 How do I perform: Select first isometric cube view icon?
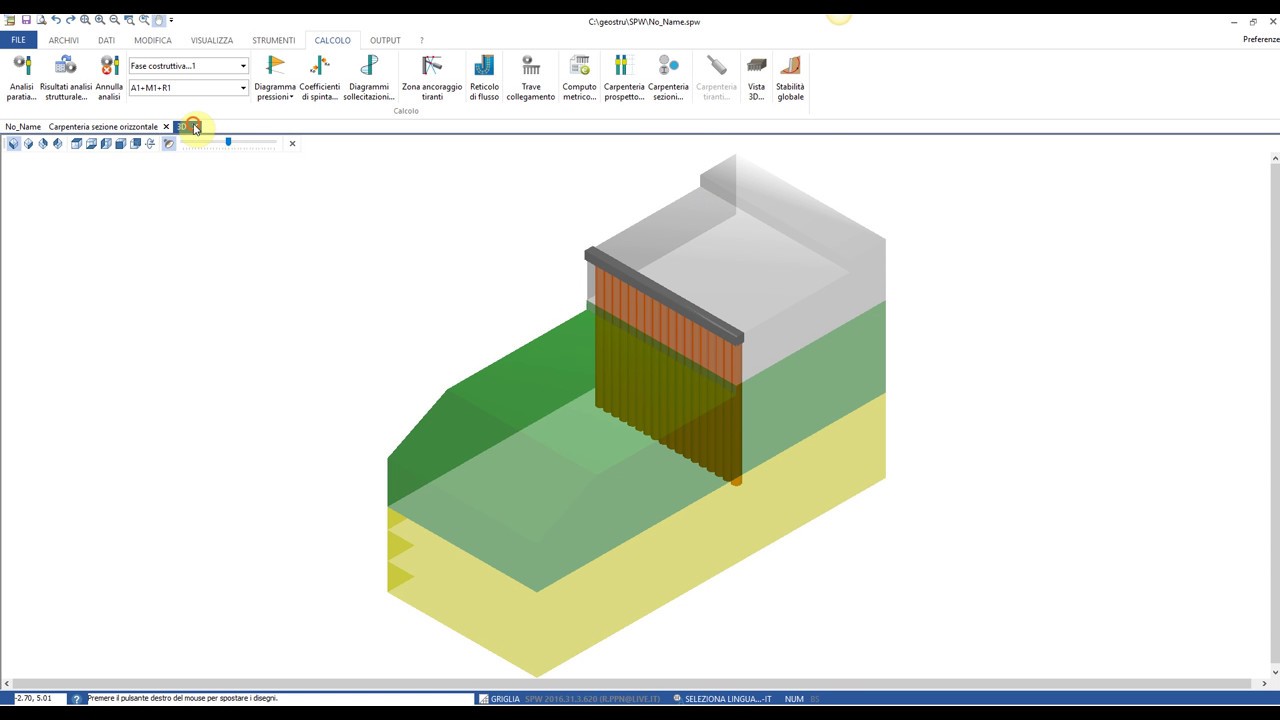pos(13,144)
